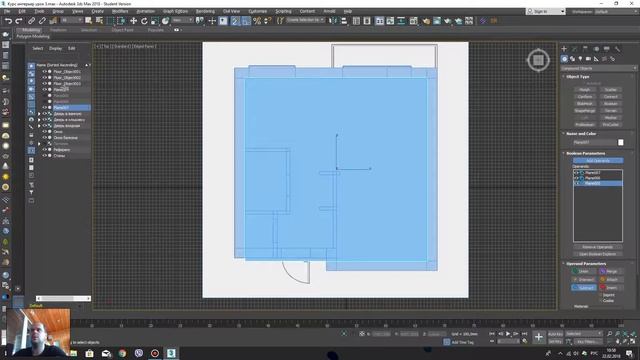
Task: Toggle the Percent Snap icon
Action: [257, 21]
